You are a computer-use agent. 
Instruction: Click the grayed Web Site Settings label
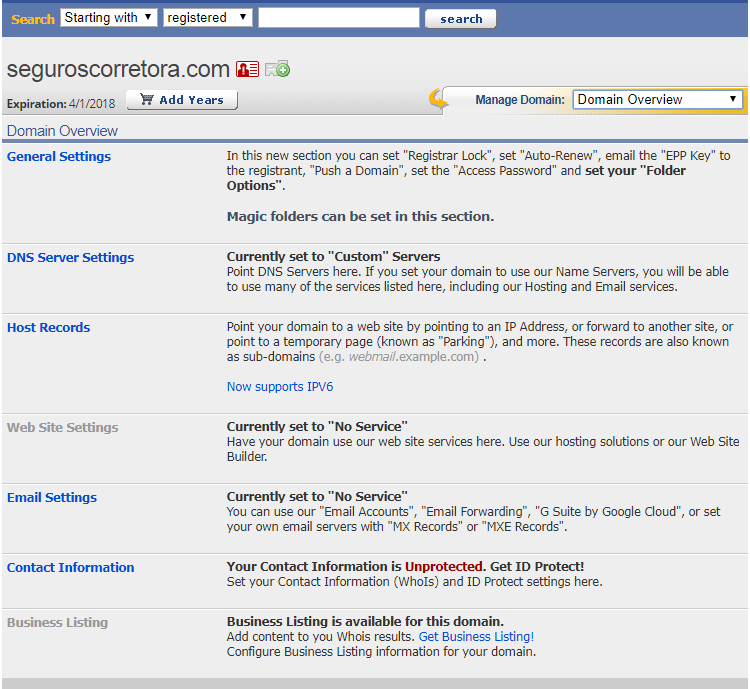point(62,428)
